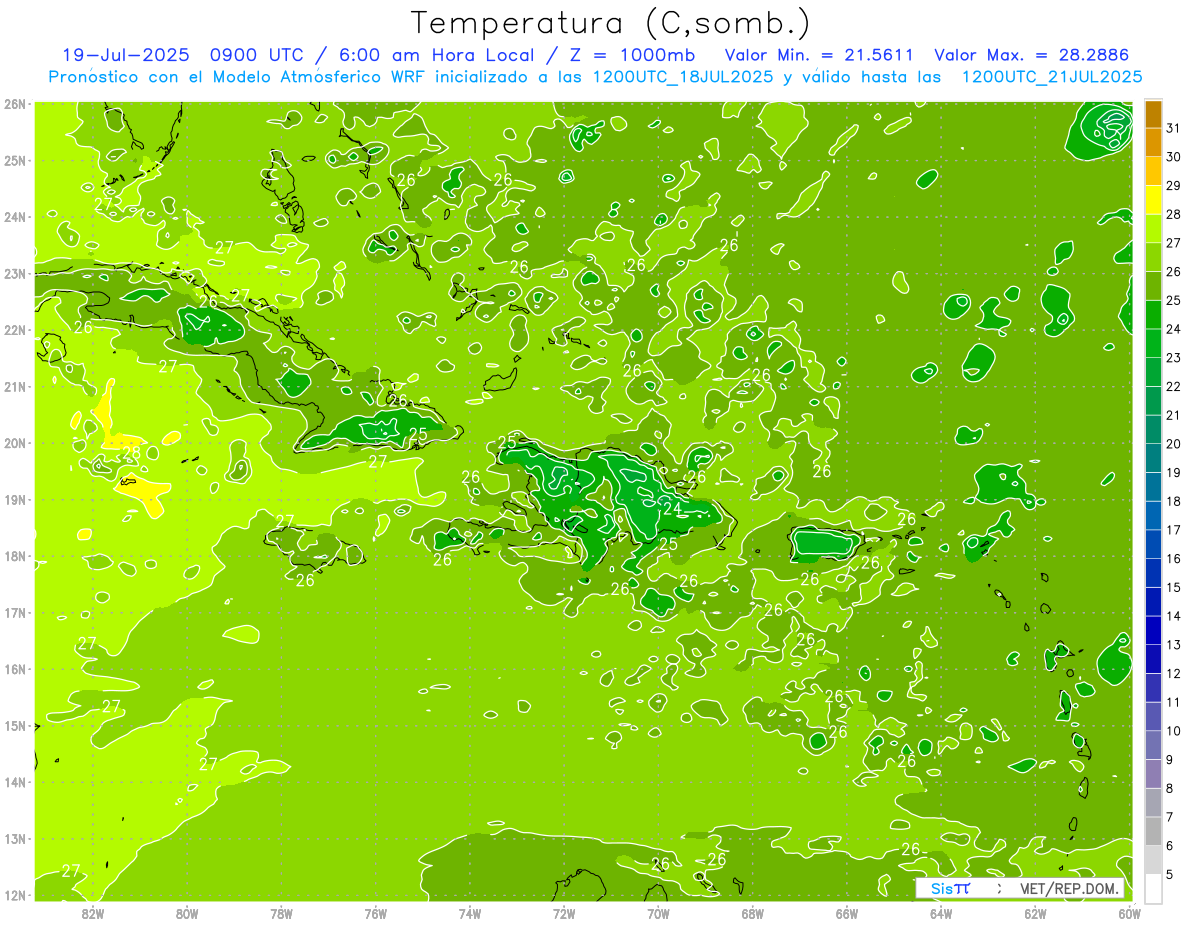Click the '64W' longitude axis label
This screenshot has height=927, width=1200.
click(x=940, y=913)
